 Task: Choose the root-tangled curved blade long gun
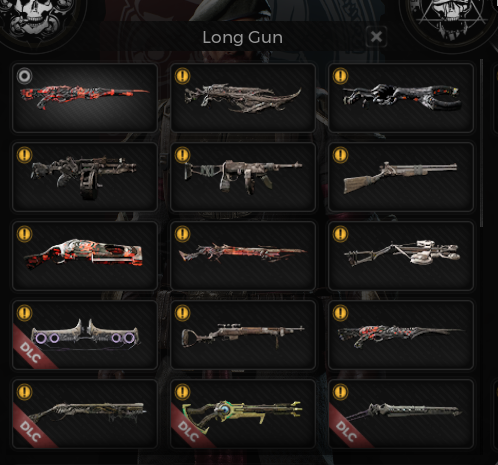[243, 98]
